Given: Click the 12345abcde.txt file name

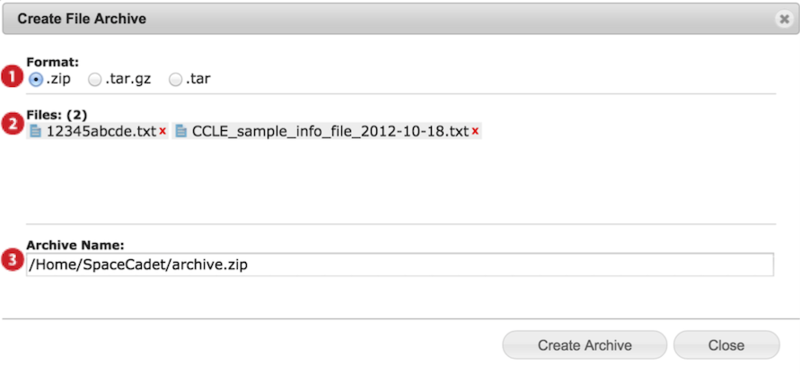Looking at the screenshot, I should click(101, 132).
